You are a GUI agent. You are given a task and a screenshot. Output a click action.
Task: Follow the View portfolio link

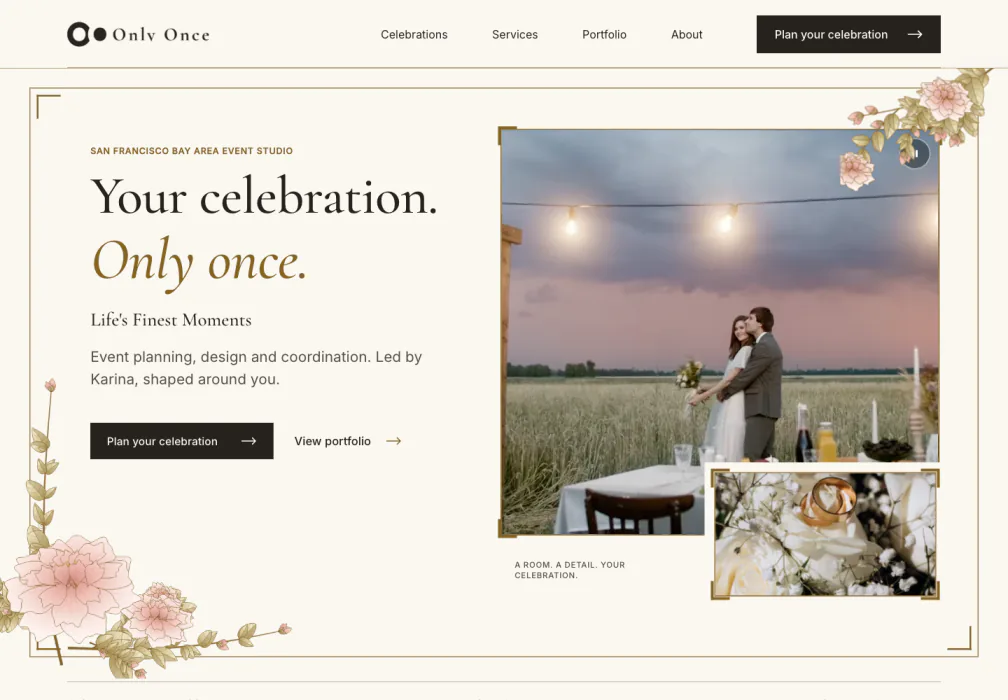(348, 441)
